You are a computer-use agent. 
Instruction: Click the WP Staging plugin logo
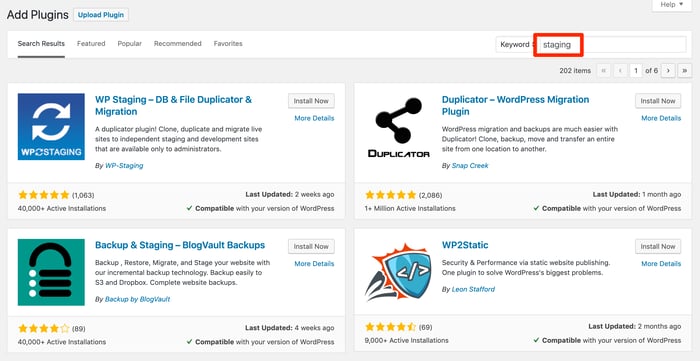[x=51, y=127]
